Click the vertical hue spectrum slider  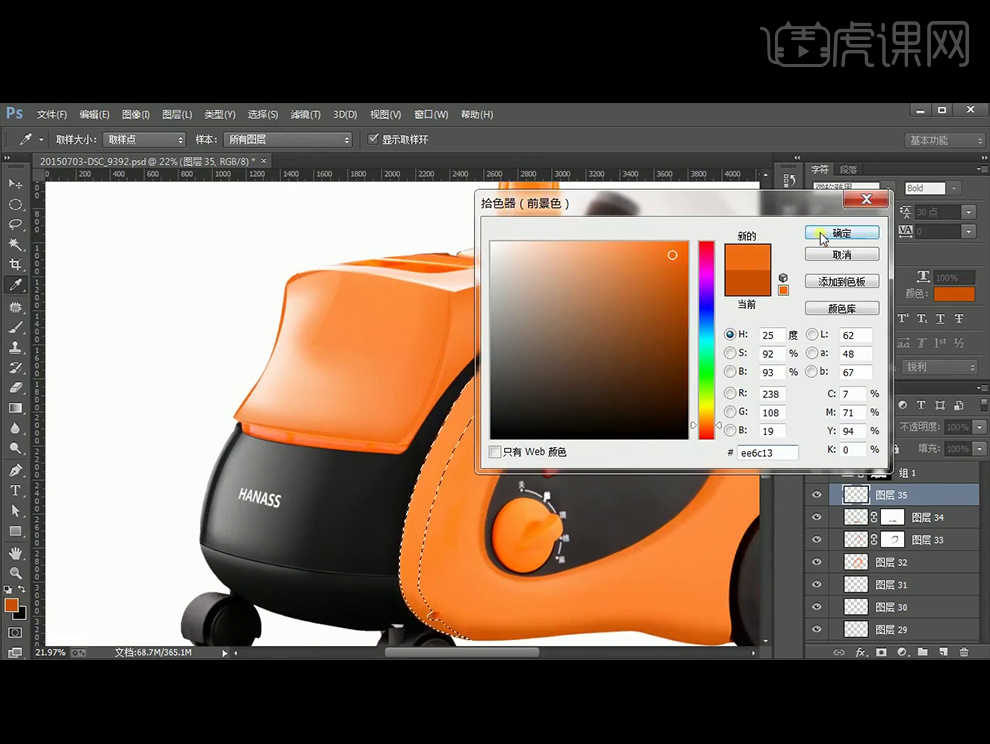tap(707, 340)
